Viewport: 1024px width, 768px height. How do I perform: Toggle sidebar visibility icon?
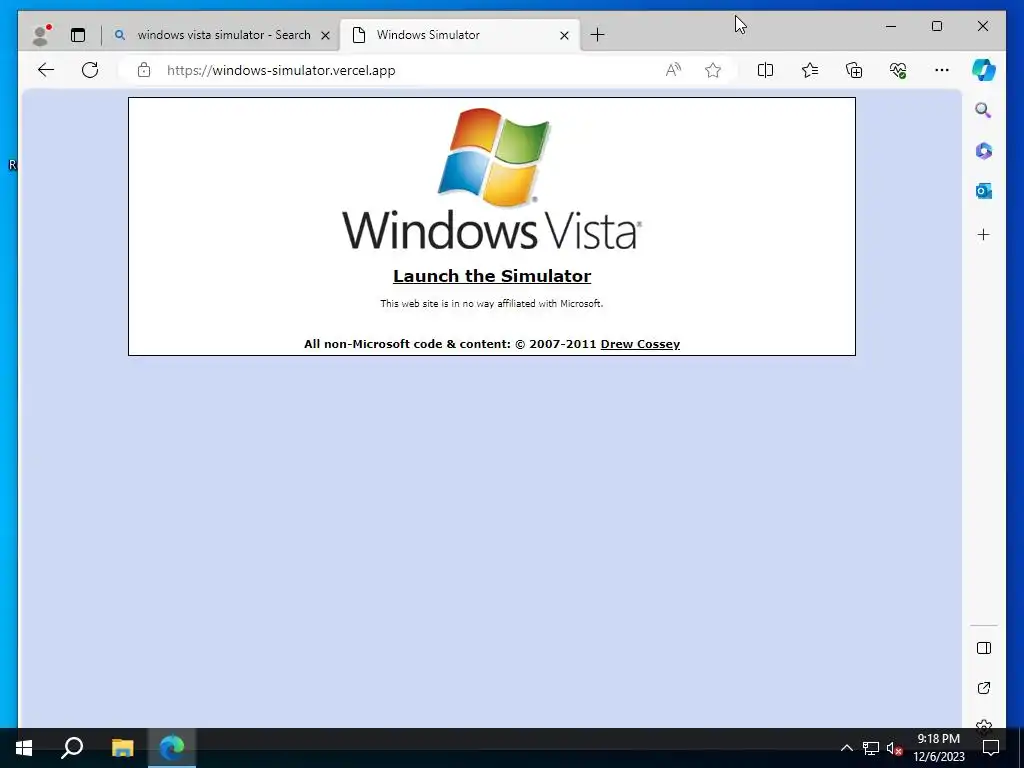tap(984, 648)
